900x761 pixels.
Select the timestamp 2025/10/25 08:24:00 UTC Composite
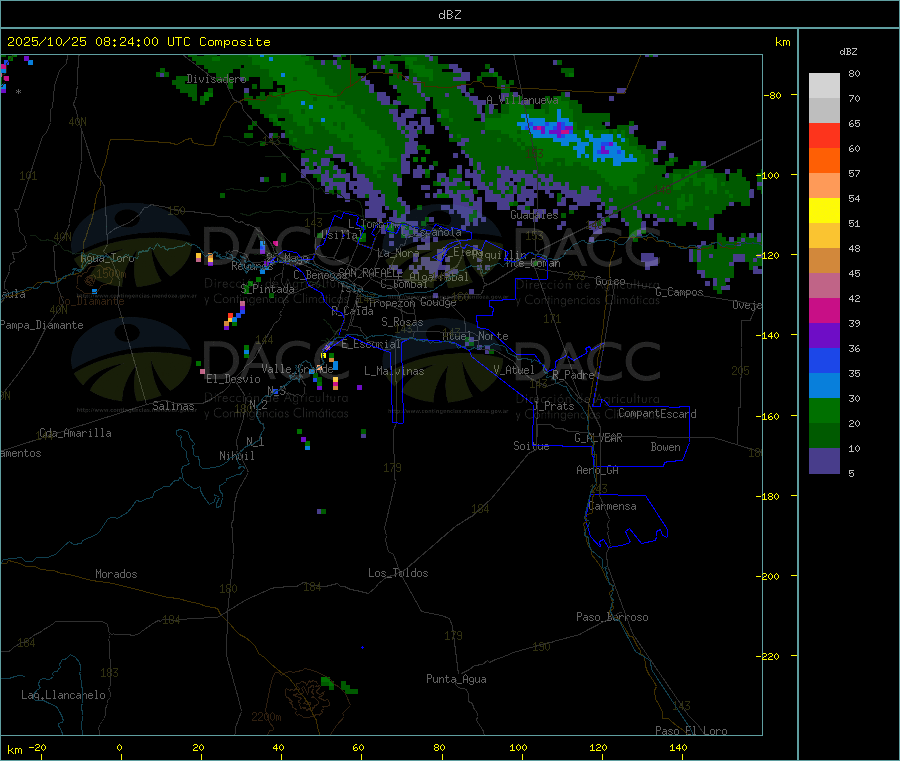(138, 42)
